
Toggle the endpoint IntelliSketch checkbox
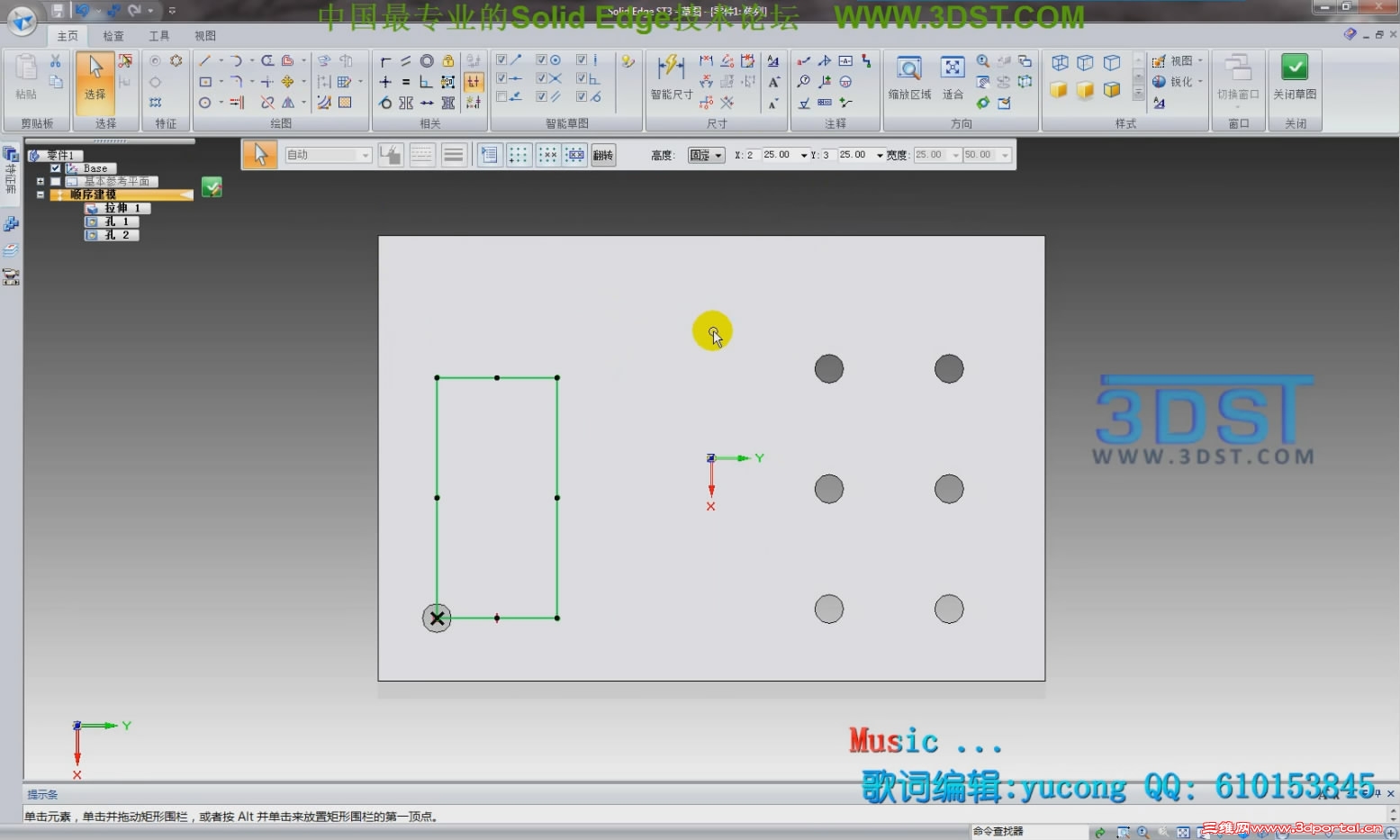click(x=501, y=60)
